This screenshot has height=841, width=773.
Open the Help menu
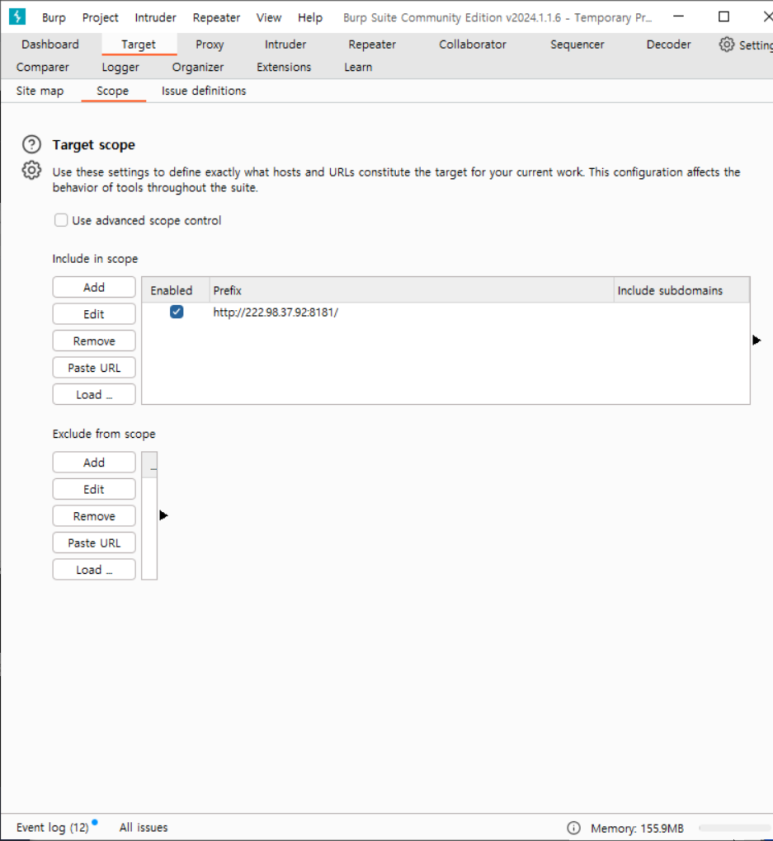[x=310, y=18]
